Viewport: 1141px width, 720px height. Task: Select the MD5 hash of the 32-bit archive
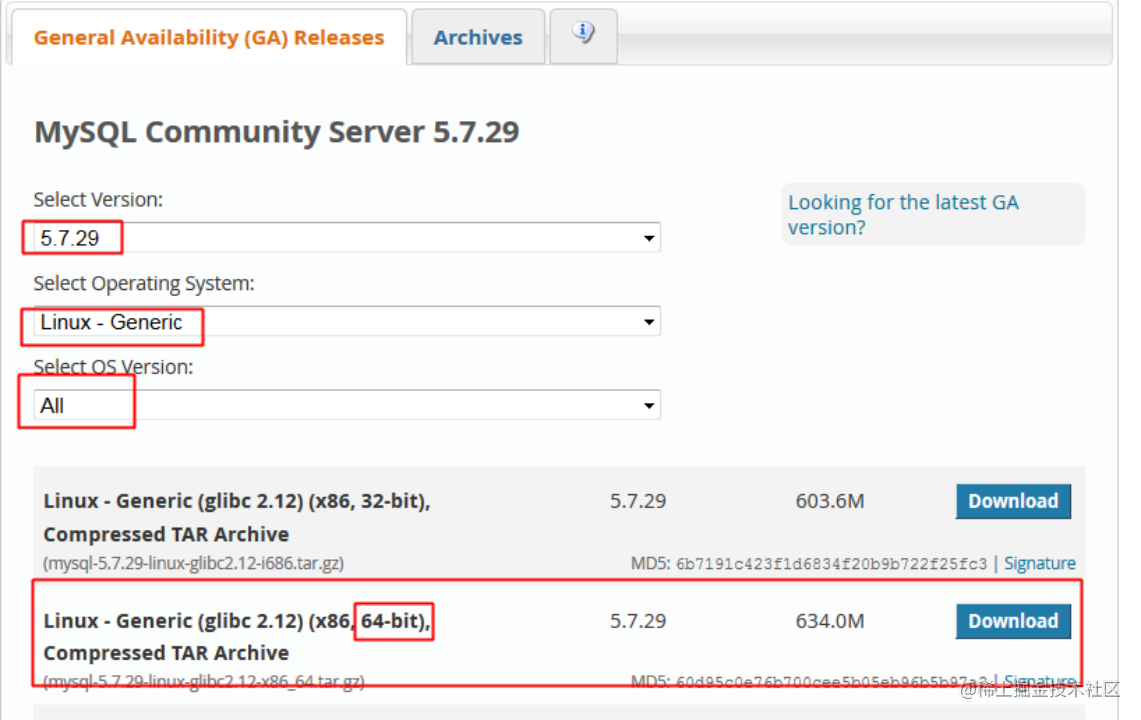pyautogui.click(x=831, y=564)
